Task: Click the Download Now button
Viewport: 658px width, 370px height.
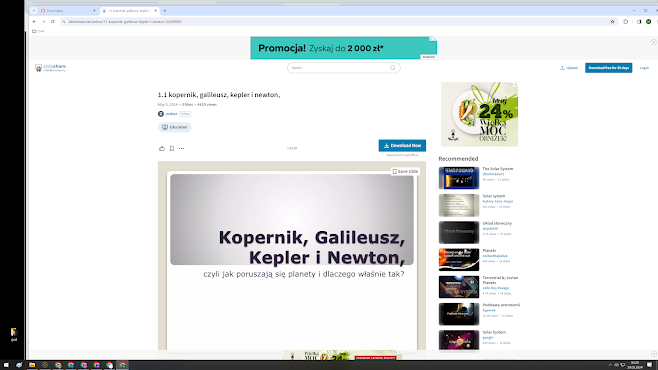Action: [x=402, y=146]
